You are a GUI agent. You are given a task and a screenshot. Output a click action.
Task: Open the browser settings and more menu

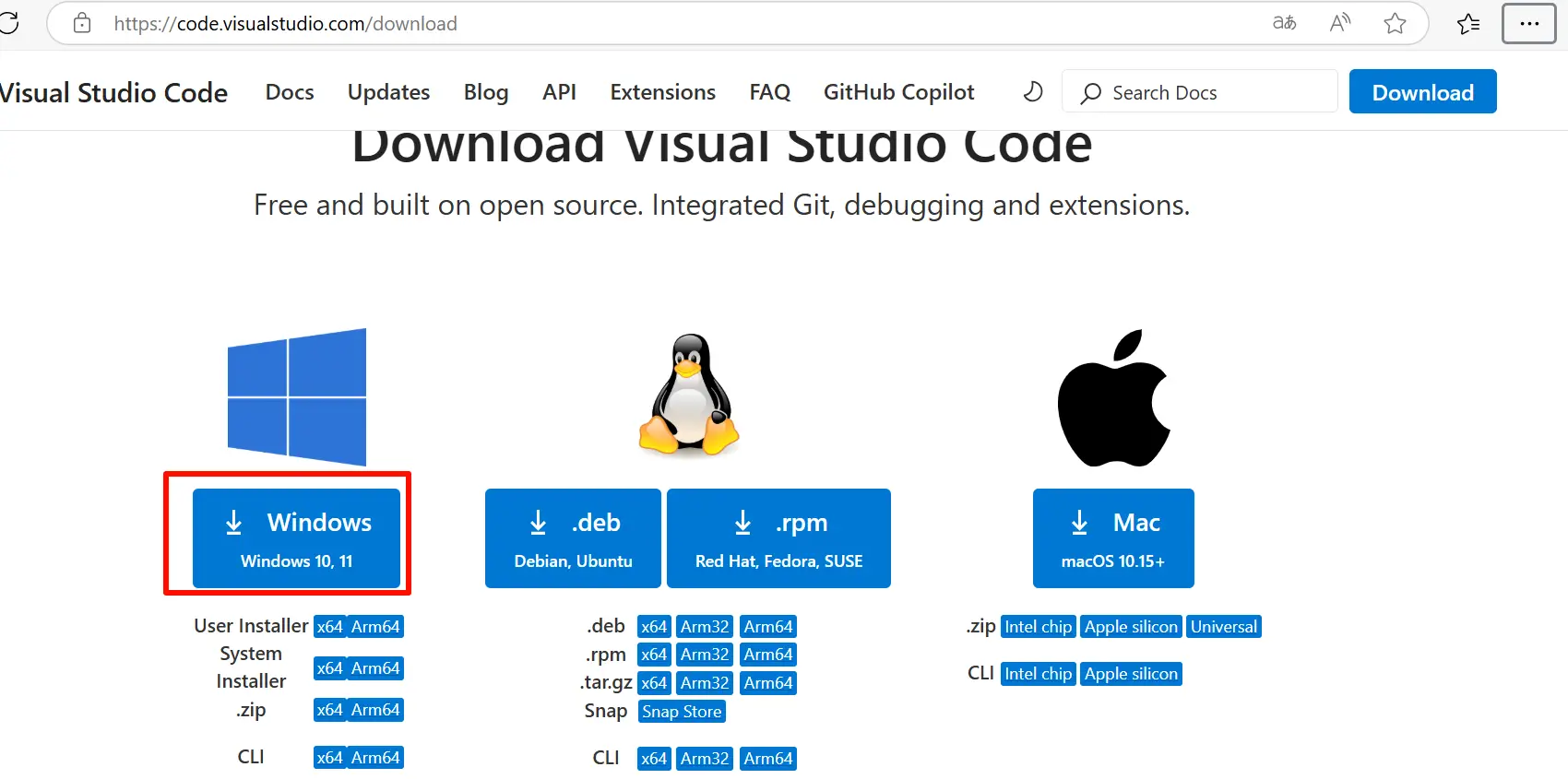pyautogui.click(x=1529, y=23)
